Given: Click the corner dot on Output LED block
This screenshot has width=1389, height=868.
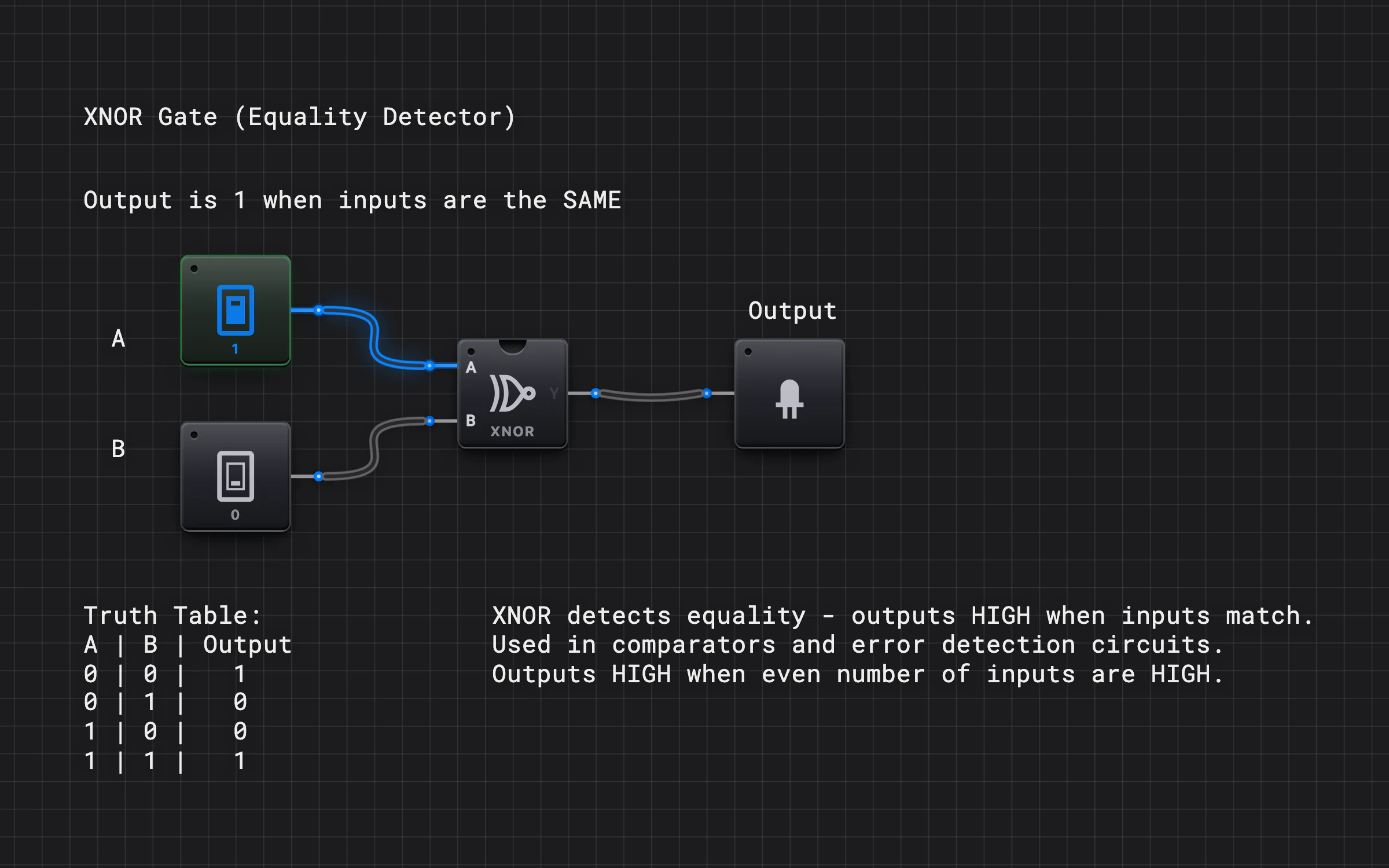Looking at the screenshot, I should coord(748,352).
